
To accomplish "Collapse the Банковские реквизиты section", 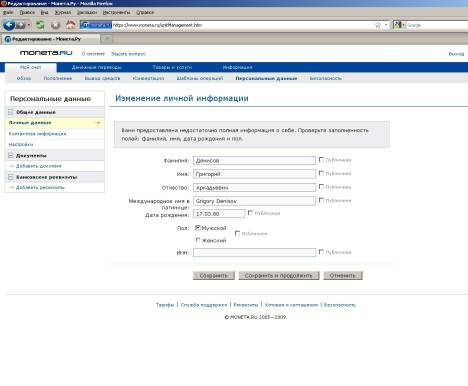I will [11, 177].
